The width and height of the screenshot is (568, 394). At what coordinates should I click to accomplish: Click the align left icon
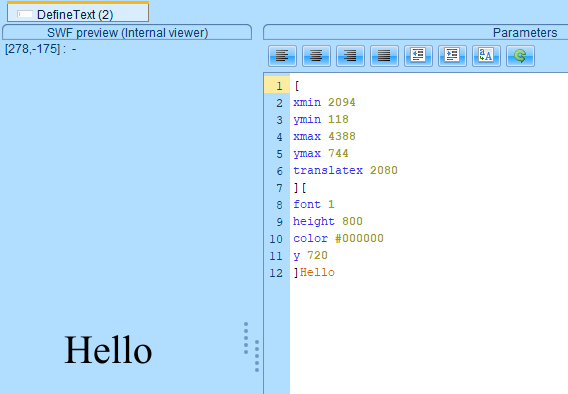click(x=283, y=56)
